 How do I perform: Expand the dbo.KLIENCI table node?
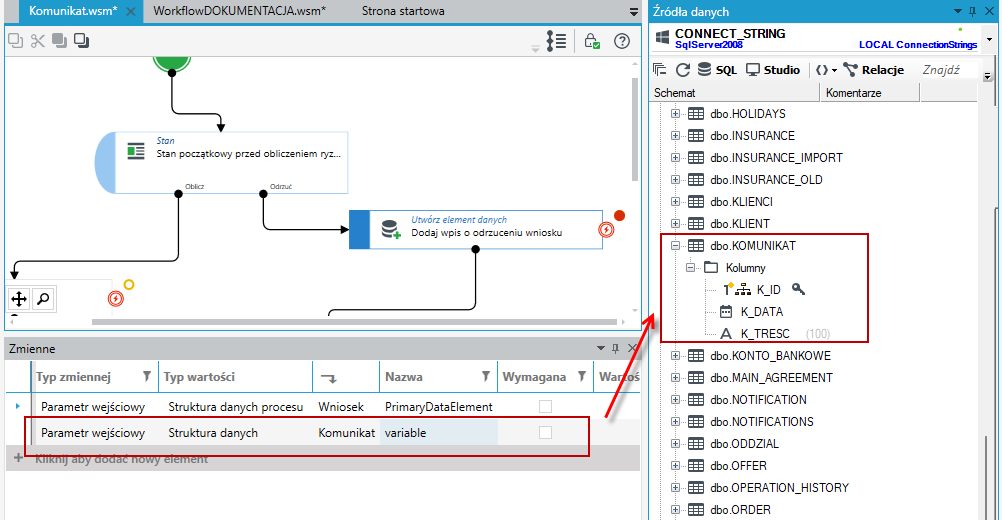(x=675, y=202)
